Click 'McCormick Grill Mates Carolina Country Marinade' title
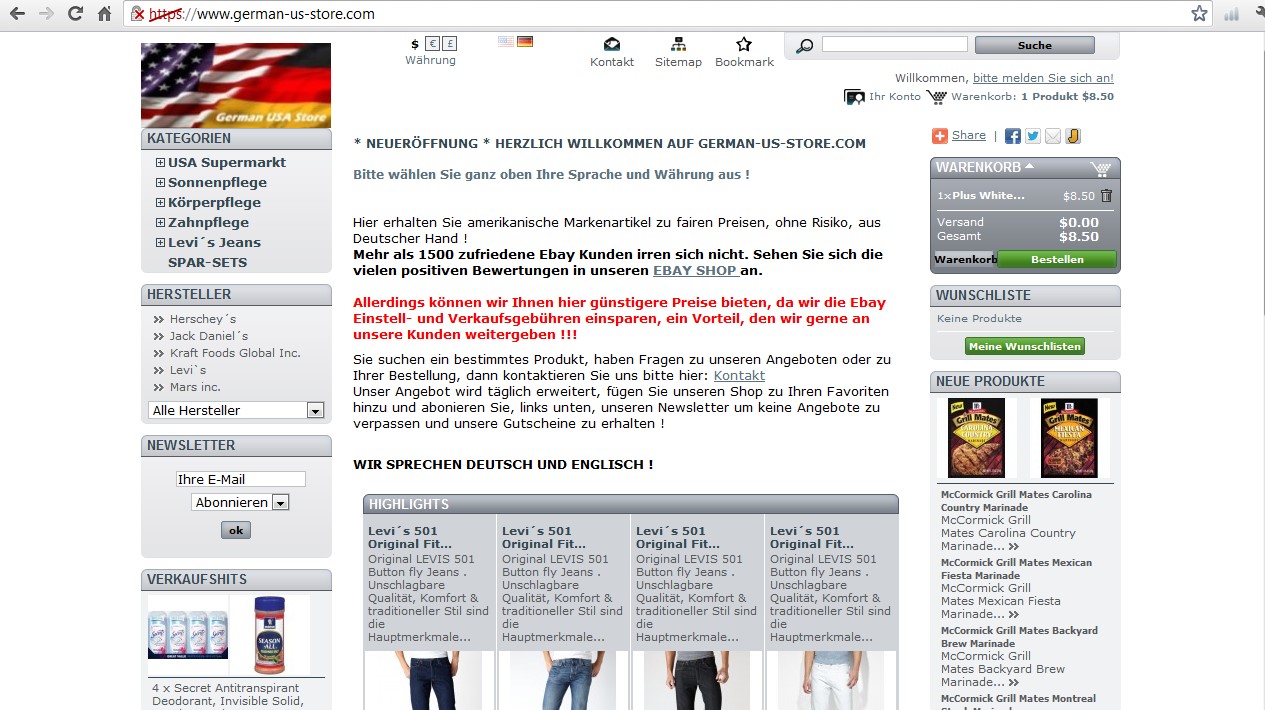Screen dimensions: 1265x710 click(x=1016, y=501)
